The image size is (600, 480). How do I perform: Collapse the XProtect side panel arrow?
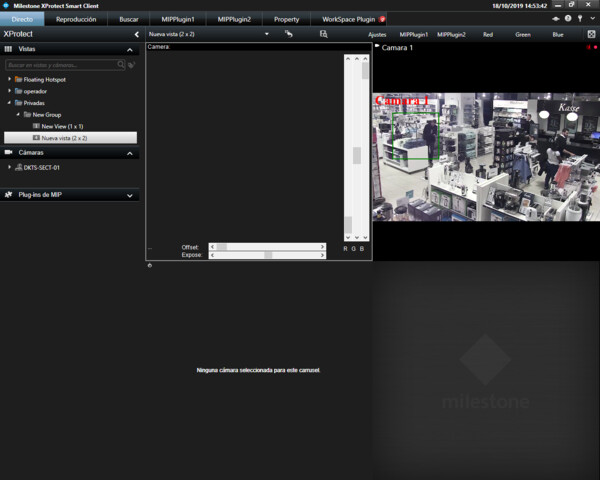[136, 34]
